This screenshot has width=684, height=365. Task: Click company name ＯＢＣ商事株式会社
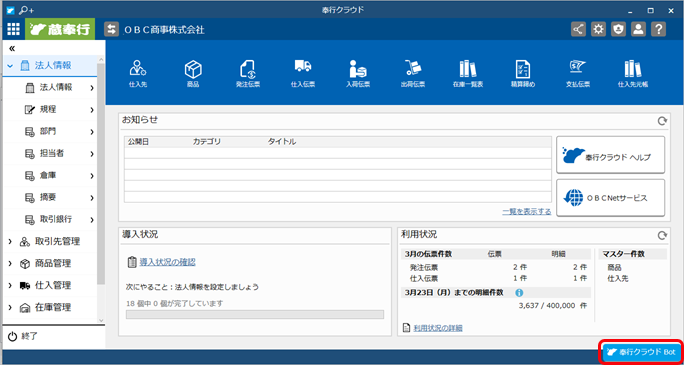point(164,30)
